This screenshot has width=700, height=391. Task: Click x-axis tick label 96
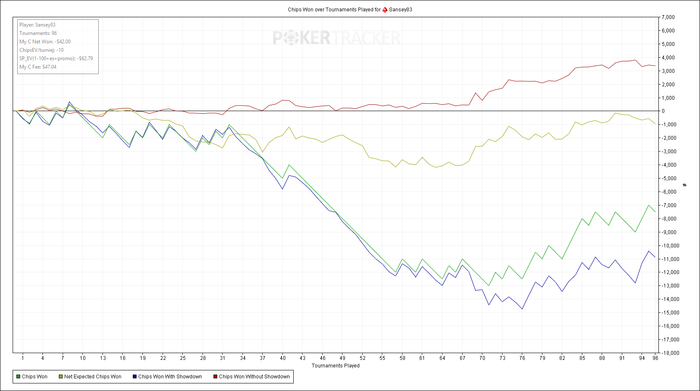[x=655, y=358]
